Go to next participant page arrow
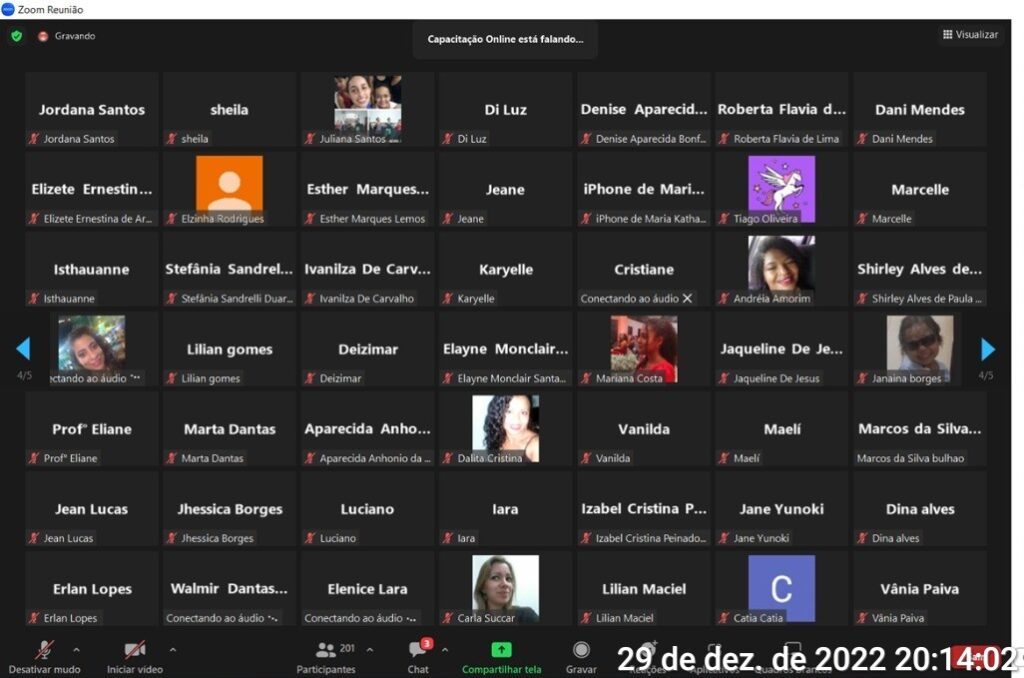This screenshot has width=1024, height=678. point(988,349)
